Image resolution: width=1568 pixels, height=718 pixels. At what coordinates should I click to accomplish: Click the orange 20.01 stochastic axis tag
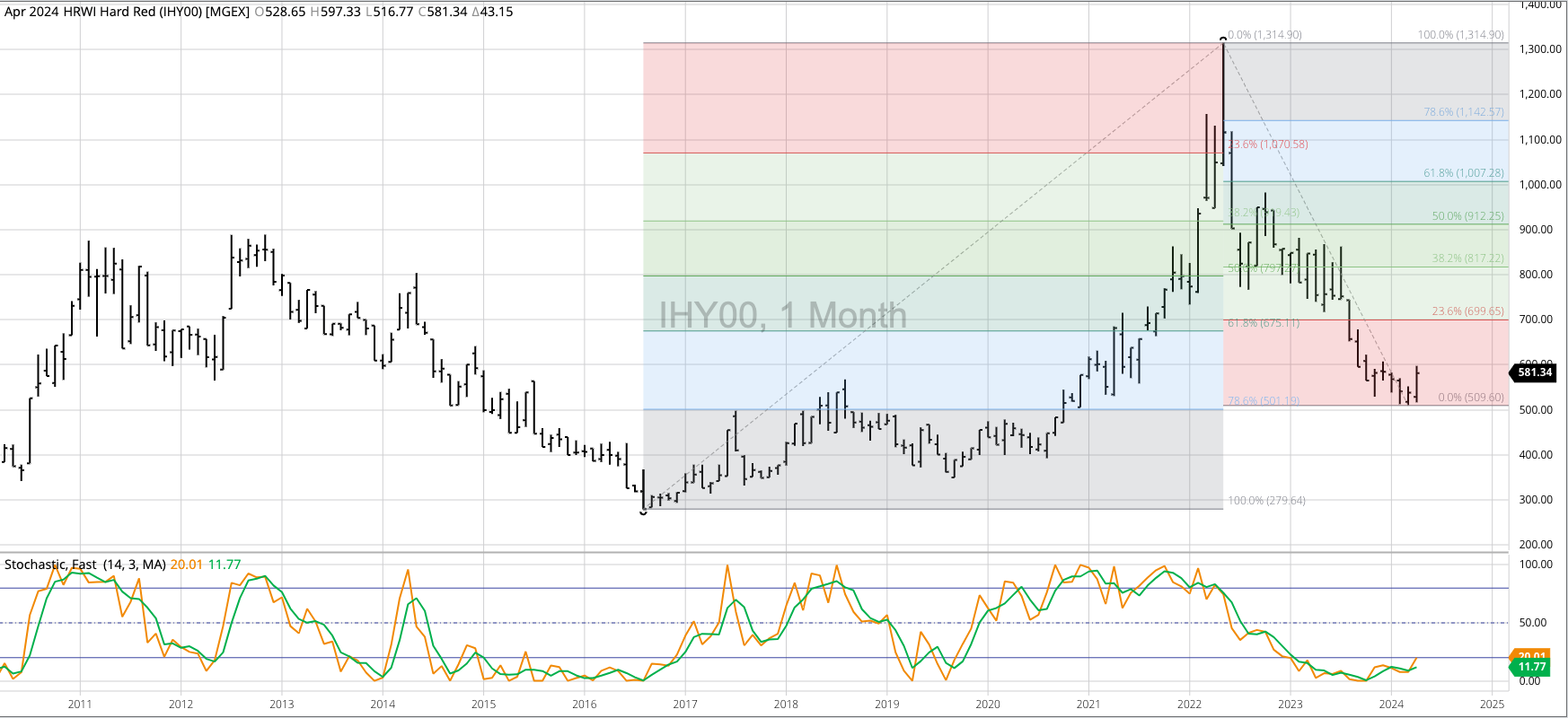(x=1530, y=656)
